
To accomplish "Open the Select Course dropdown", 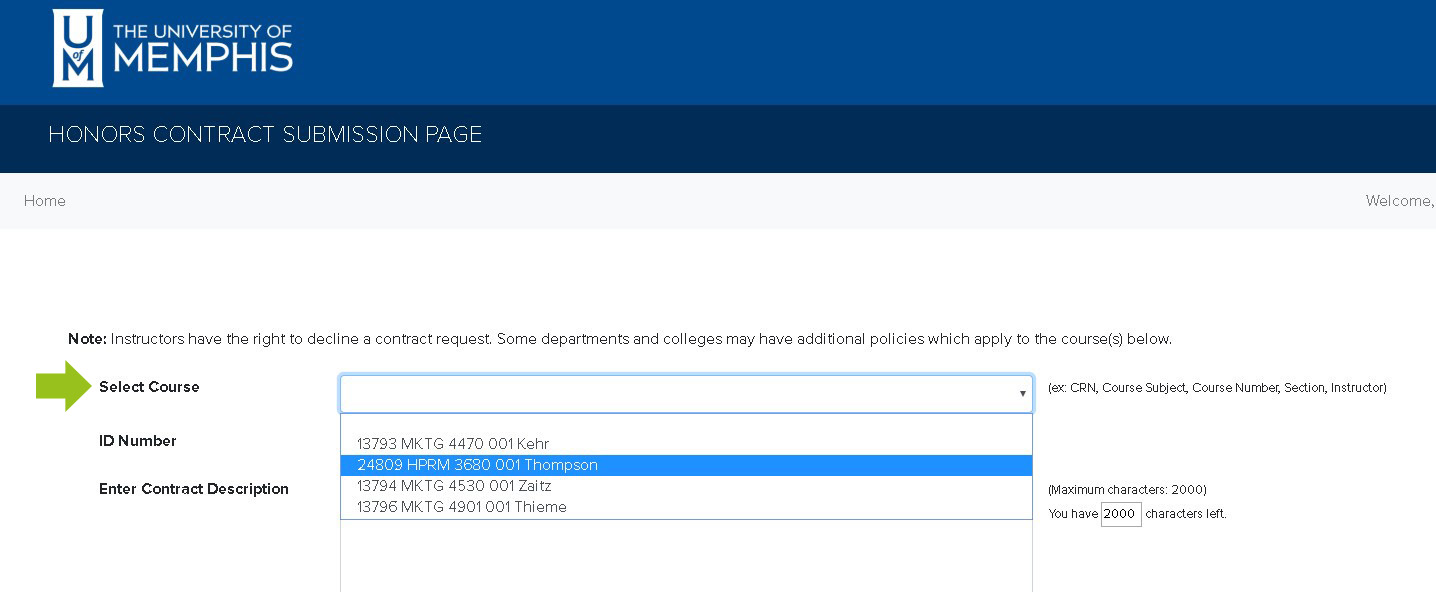I will [x=686, y=393].
